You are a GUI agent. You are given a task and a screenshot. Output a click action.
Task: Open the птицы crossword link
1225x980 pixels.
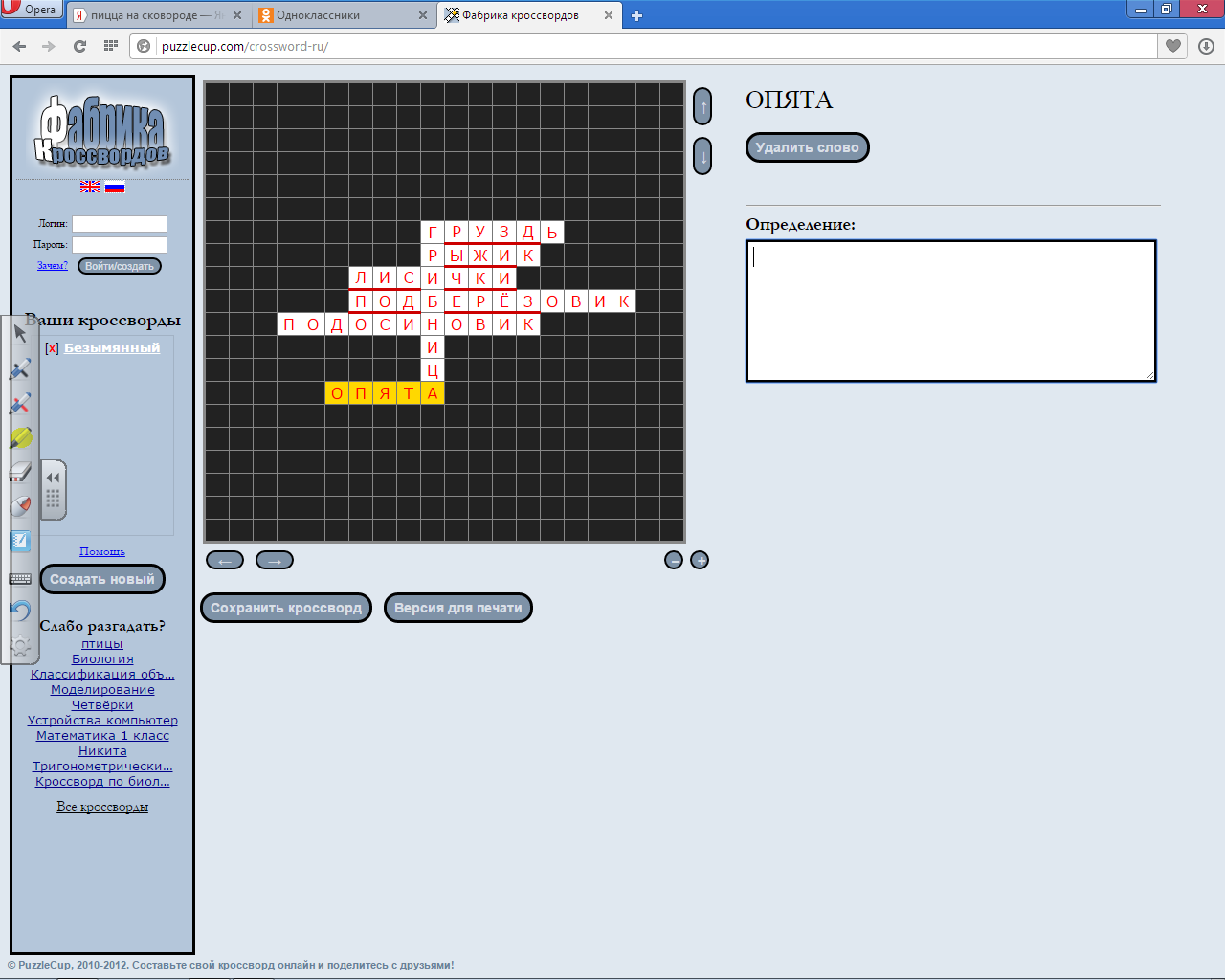tap(102, 644)
